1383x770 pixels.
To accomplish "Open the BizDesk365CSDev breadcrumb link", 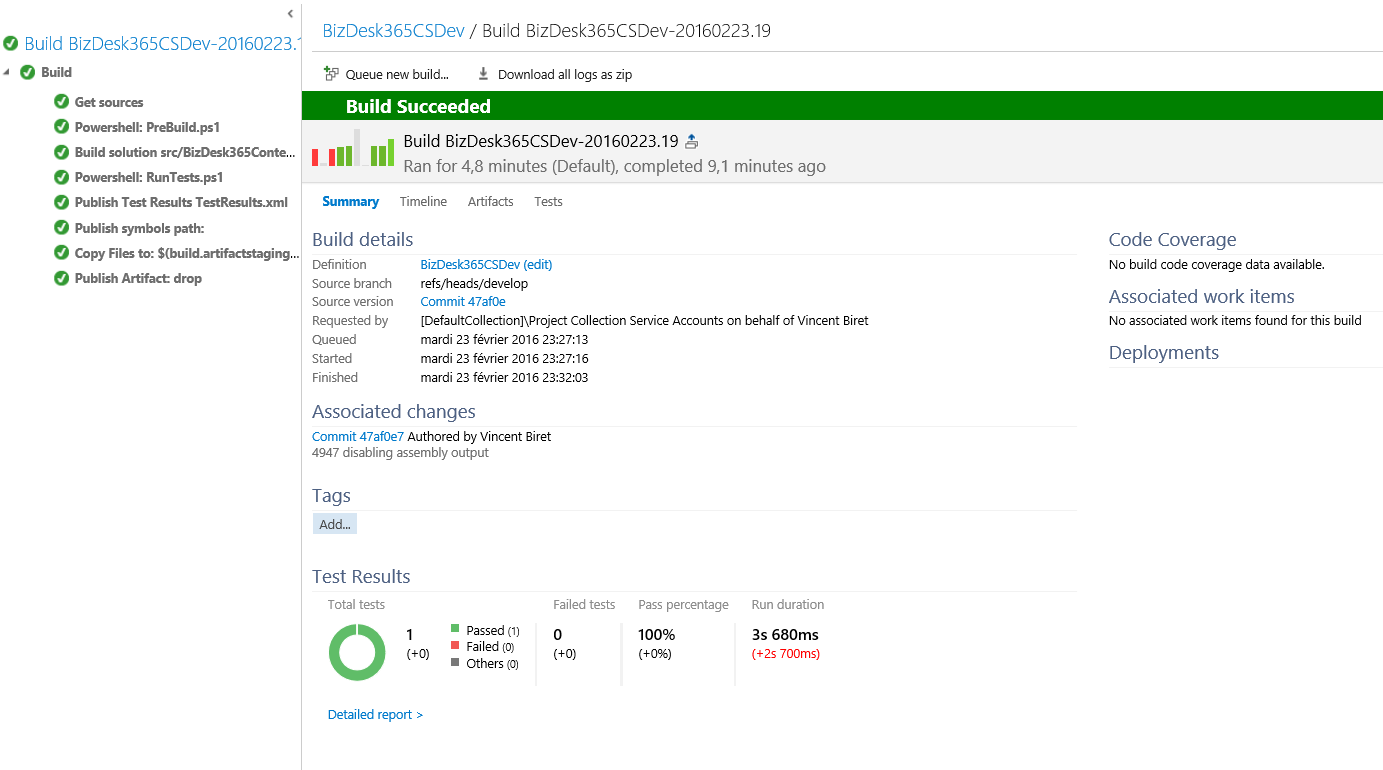I will [393, 30].
